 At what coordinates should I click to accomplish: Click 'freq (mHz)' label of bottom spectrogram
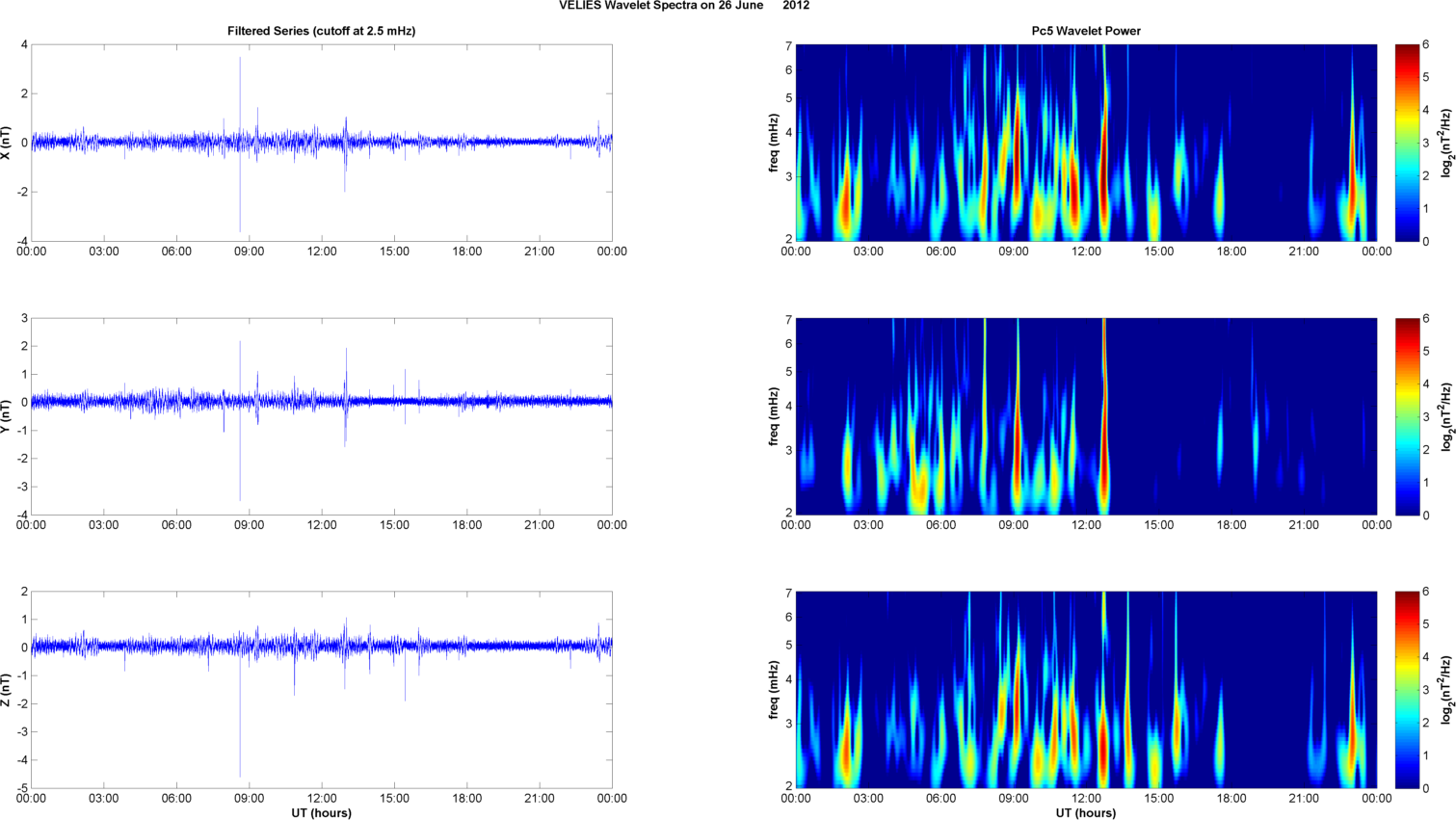[x=774, y=690]
